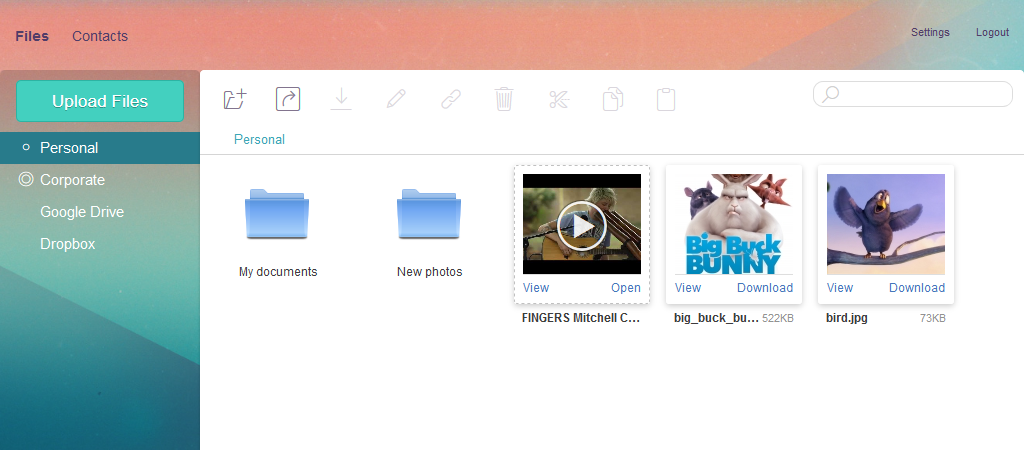Viewport: 1024px width, 450px height.
Task: Click the copy documents icon
Action: pyautogui.click(x=613, y=99)
